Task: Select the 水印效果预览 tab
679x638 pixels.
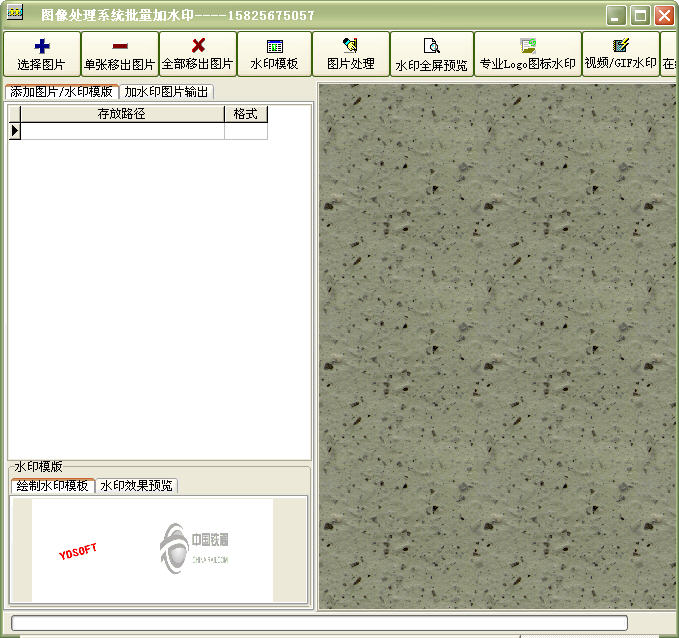Action: [136, 486]
